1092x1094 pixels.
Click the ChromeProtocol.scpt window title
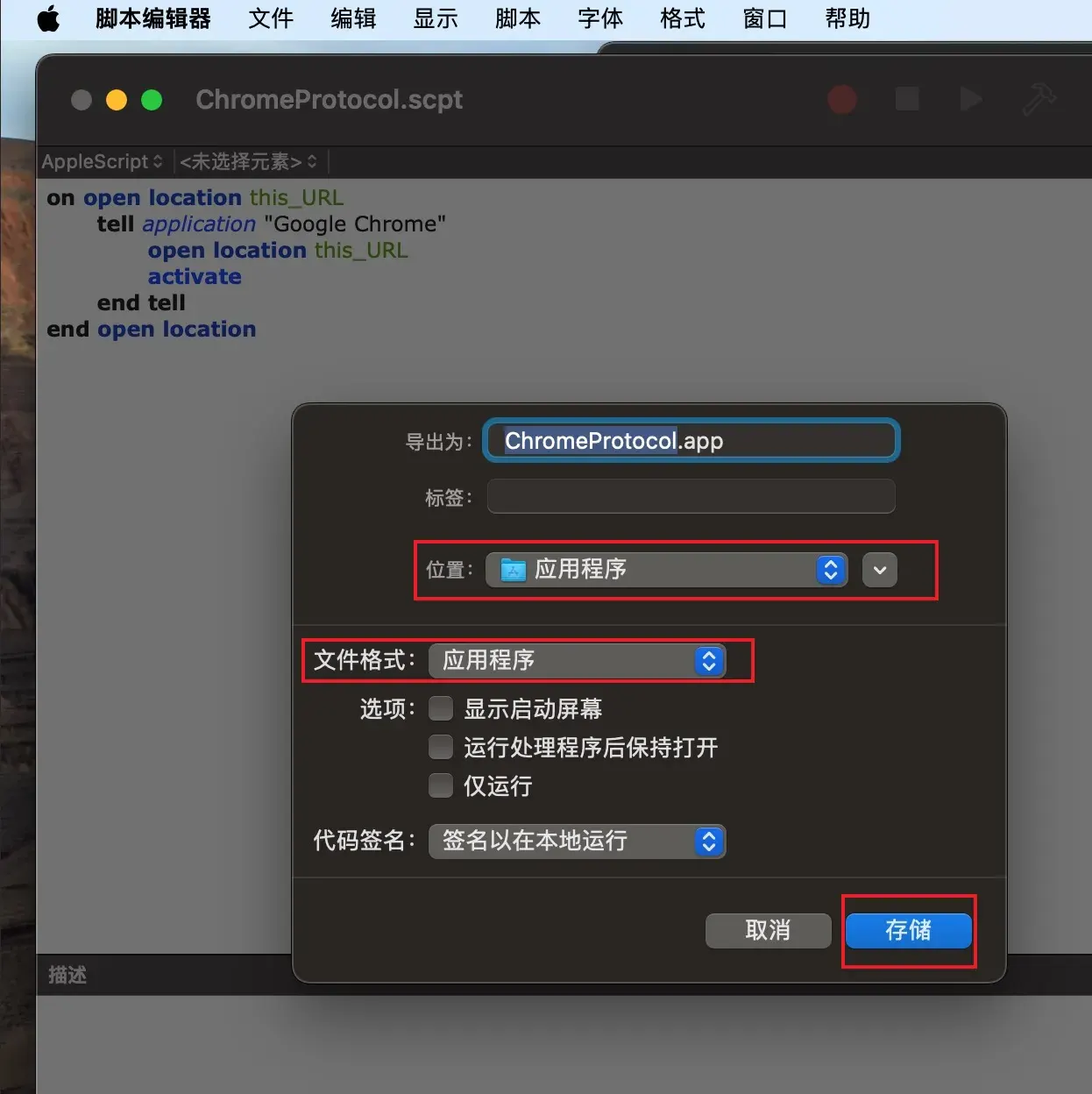click(330, 100)
